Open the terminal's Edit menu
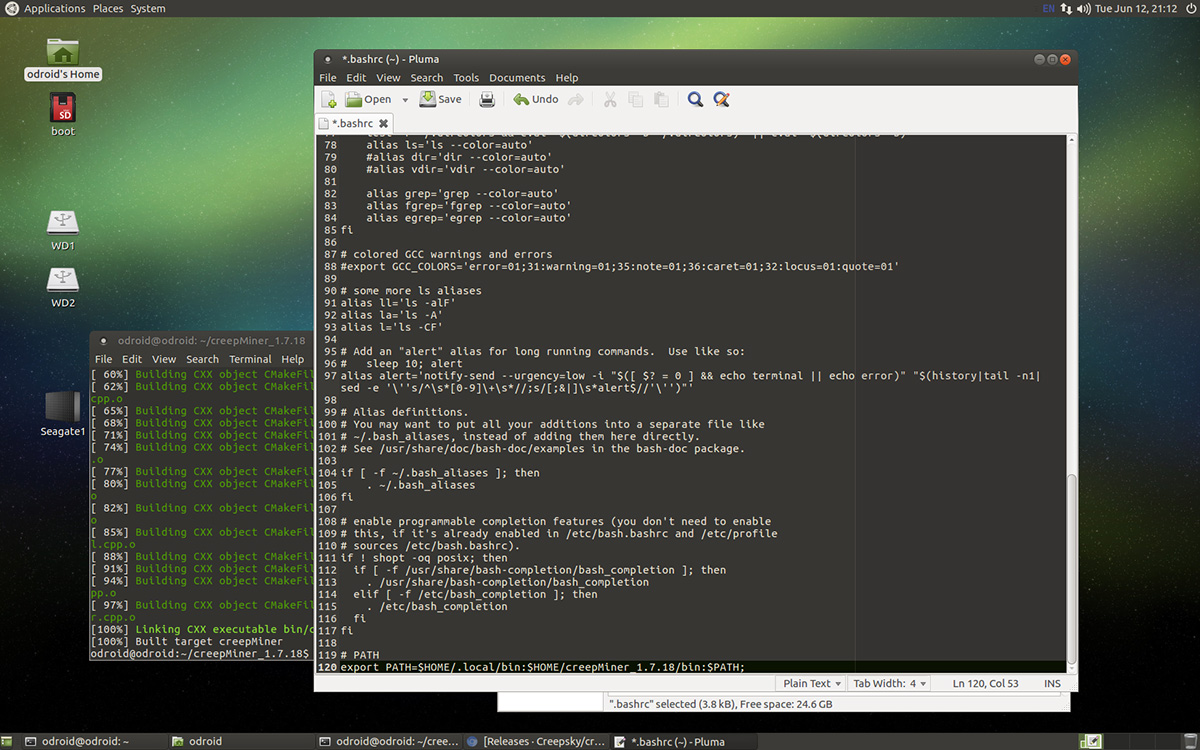 click(x=132, y=359)
